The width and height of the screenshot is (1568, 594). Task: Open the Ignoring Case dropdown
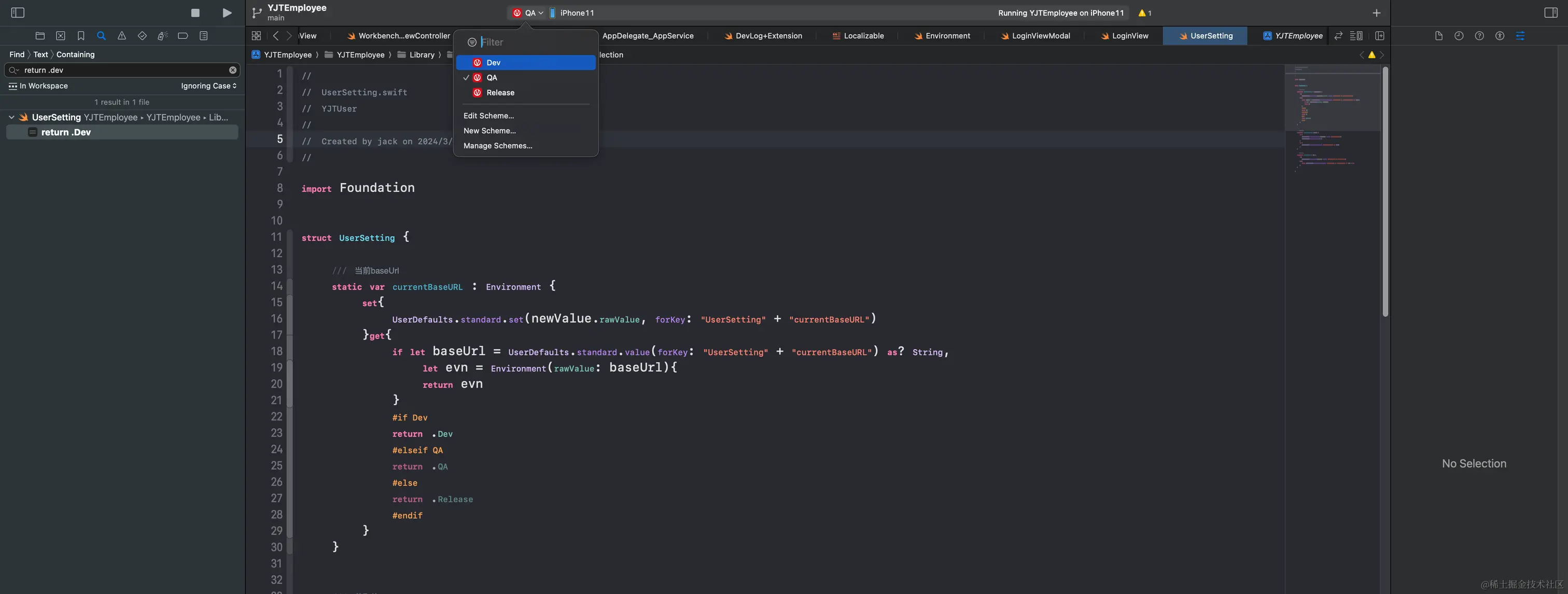208,86
